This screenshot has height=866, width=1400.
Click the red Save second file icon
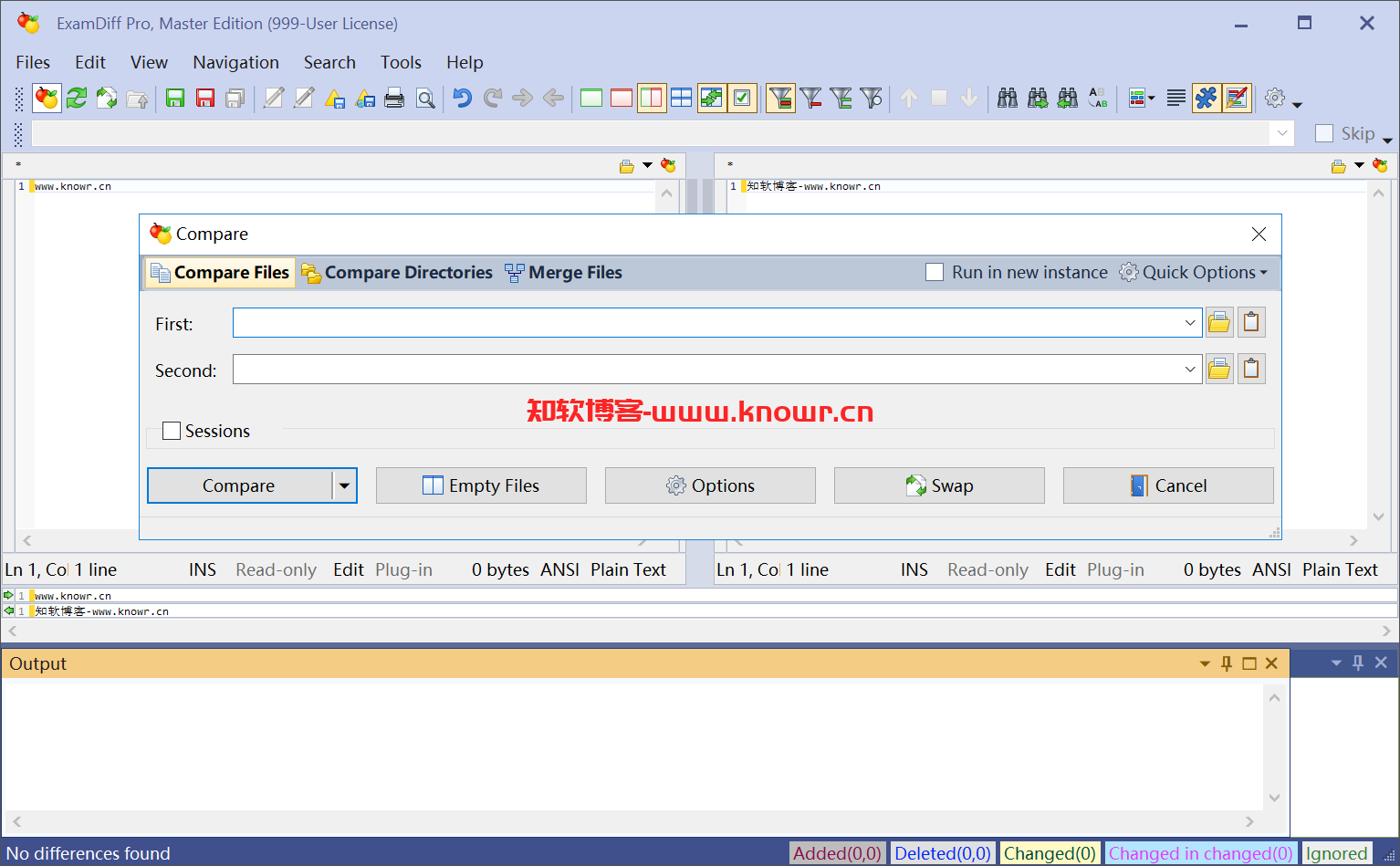tap(205, 98)
